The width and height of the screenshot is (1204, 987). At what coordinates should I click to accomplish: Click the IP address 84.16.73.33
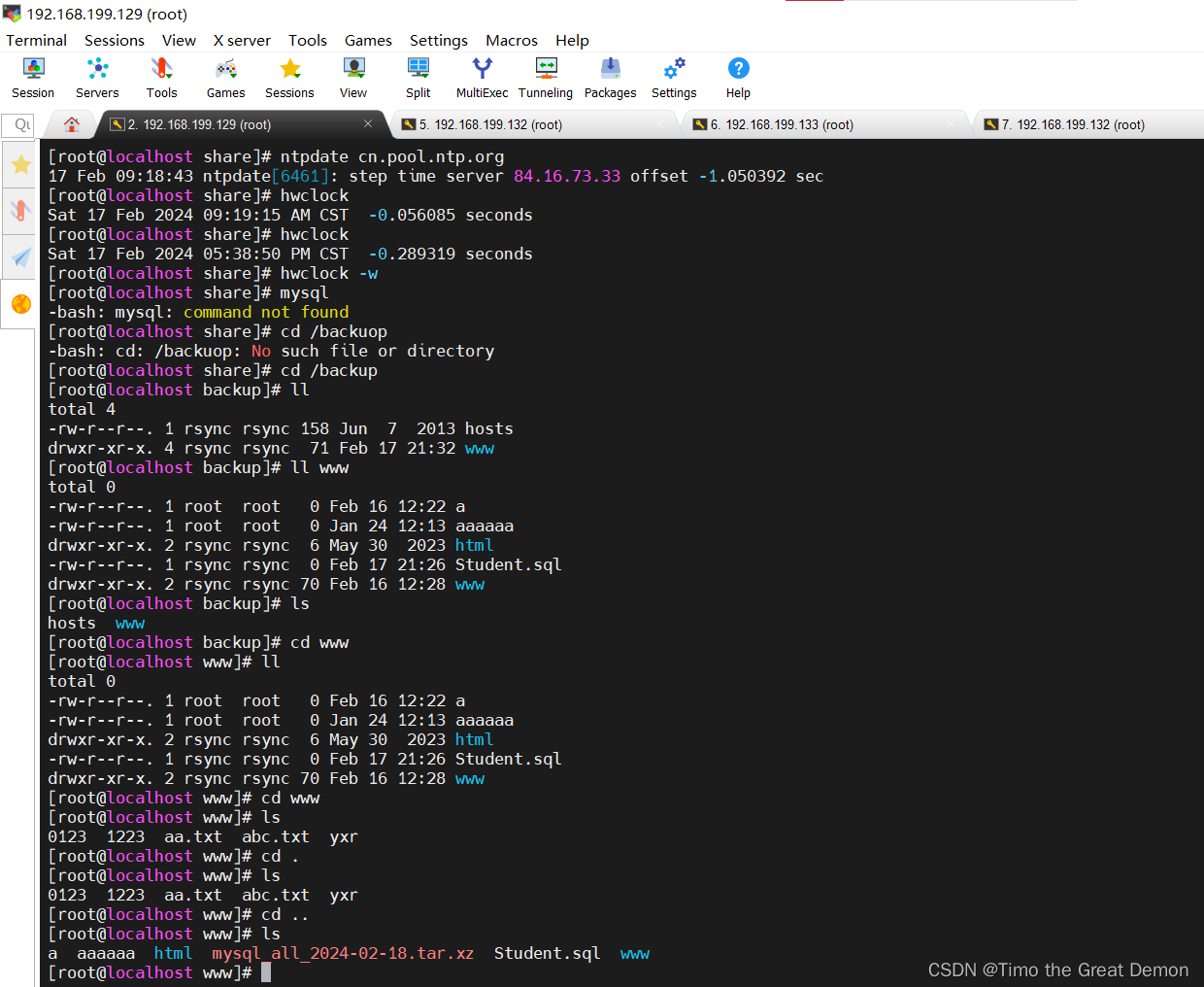pyautogui.click(x=567, y=176)
